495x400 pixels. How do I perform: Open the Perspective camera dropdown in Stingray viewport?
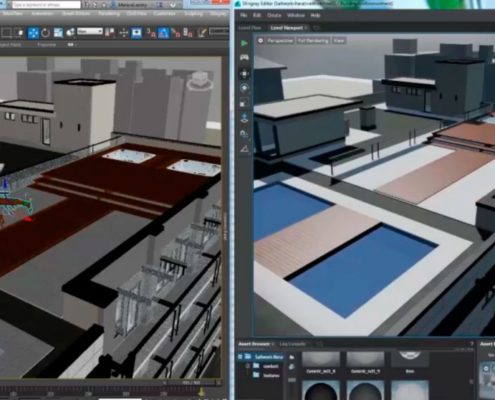280,40
